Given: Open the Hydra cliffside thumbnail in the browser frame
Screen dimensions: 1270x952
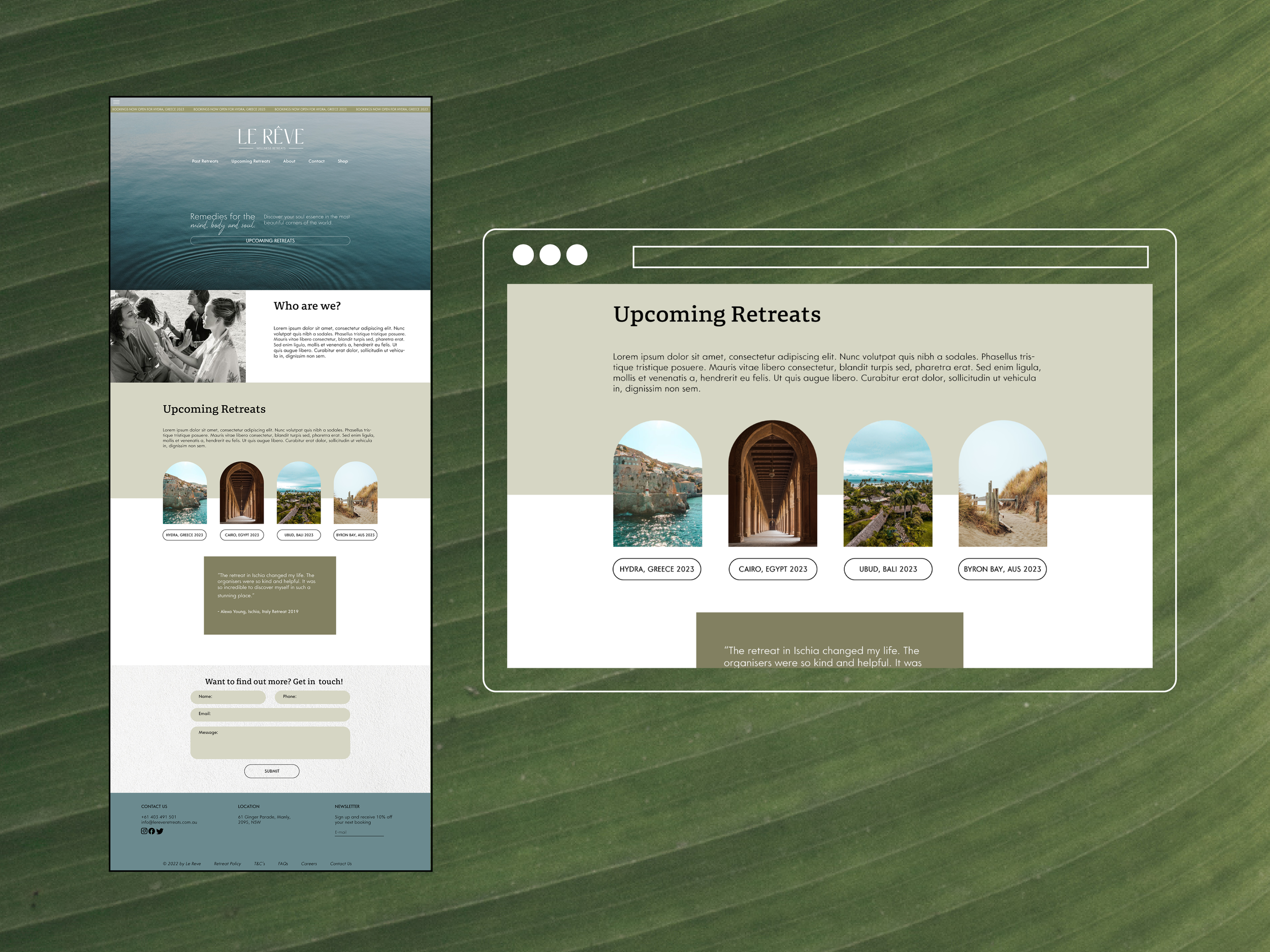Looking at the screenshot, I should point(657,483).
